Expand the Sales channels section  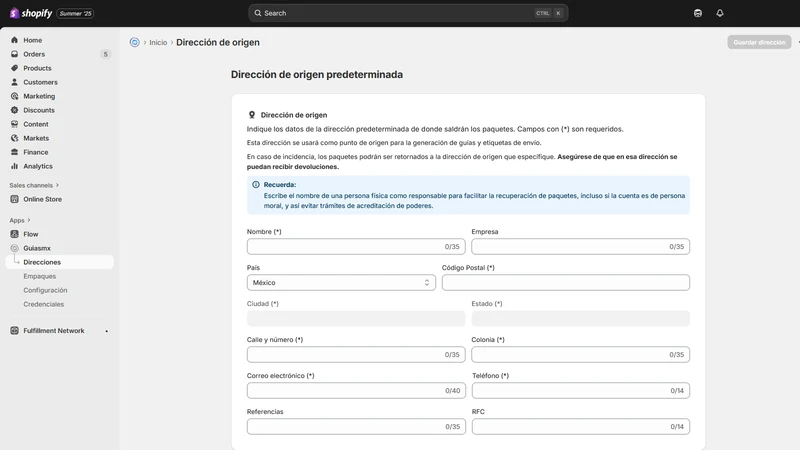(34, 185)
